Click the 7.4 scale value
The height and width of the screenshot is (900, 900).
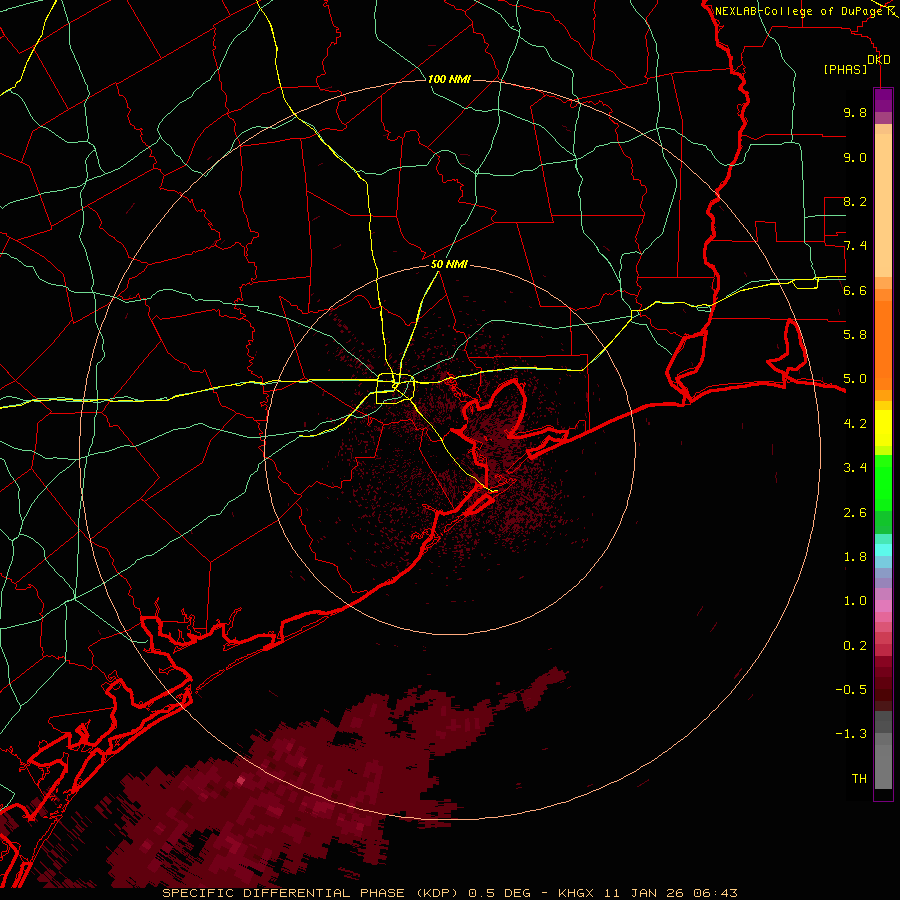pos(855,246)
